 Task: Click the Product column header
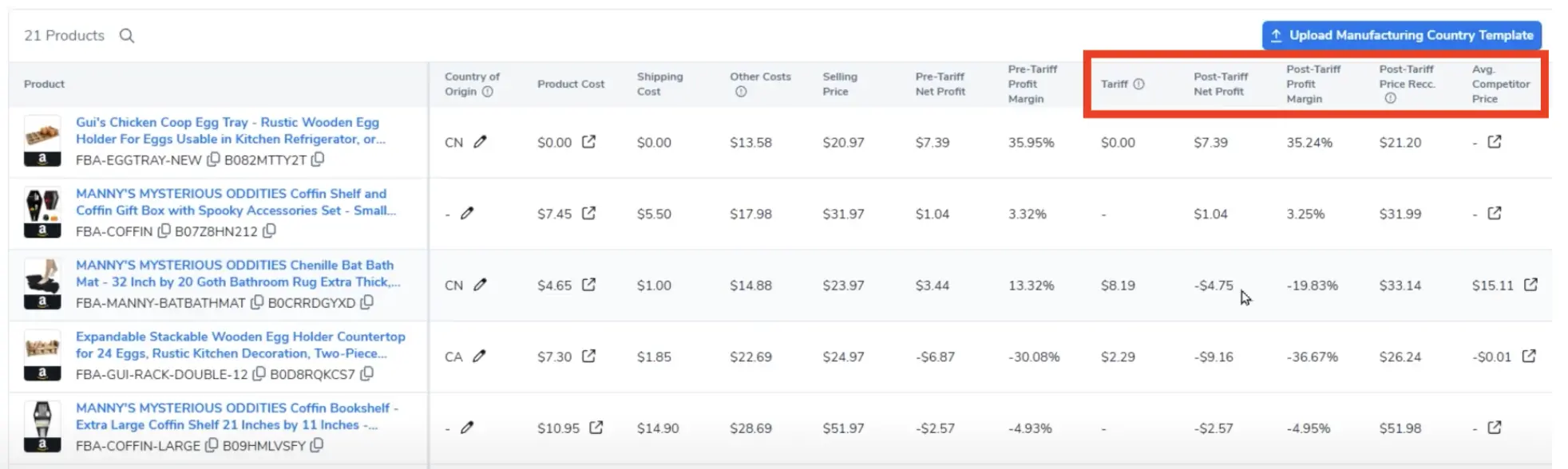coord(44,84)
